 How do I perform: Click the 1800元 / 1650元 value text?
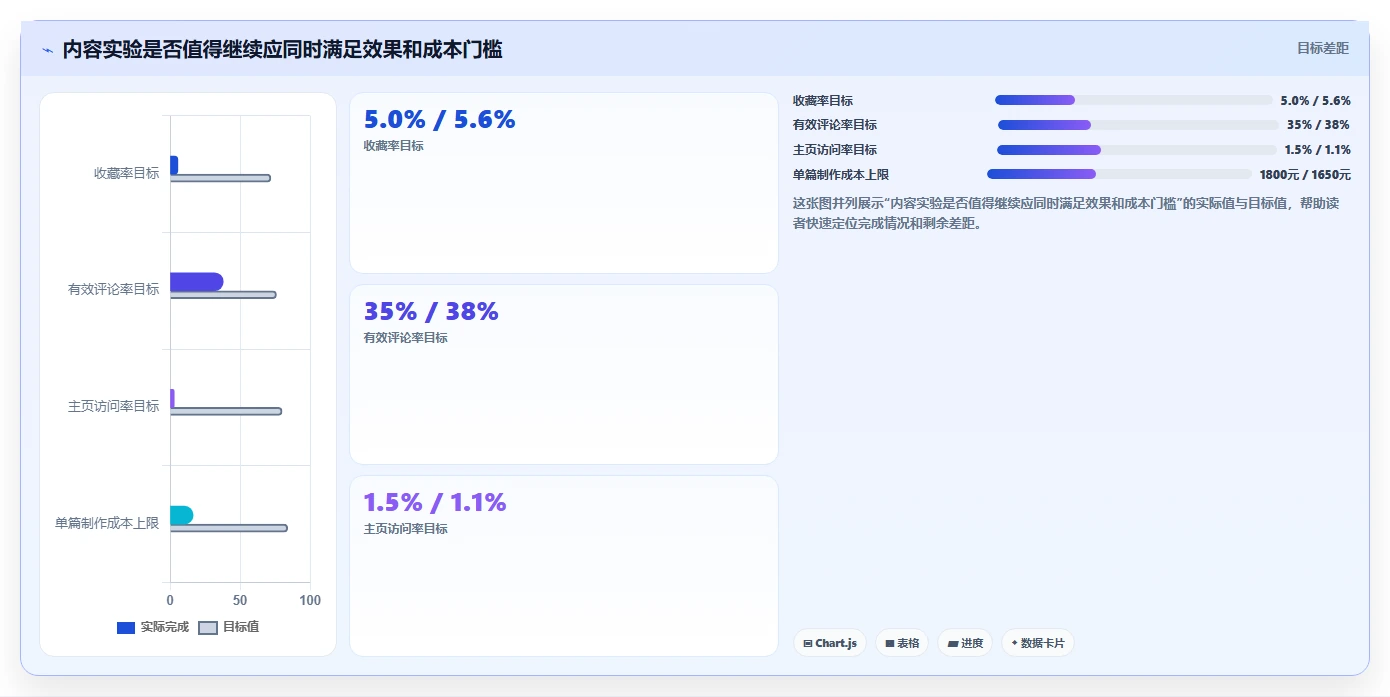[1305, 174]
